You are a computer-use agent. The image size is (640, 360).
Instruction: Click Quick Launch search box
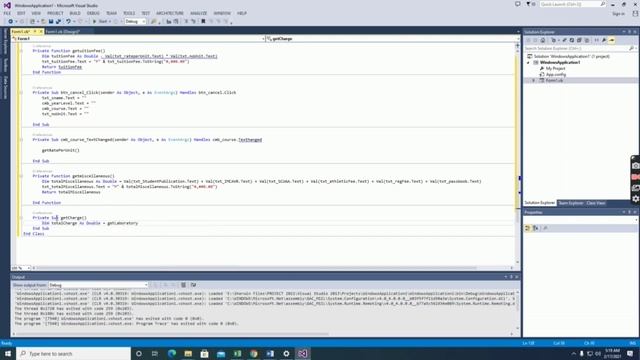click(x=572, y=4)
